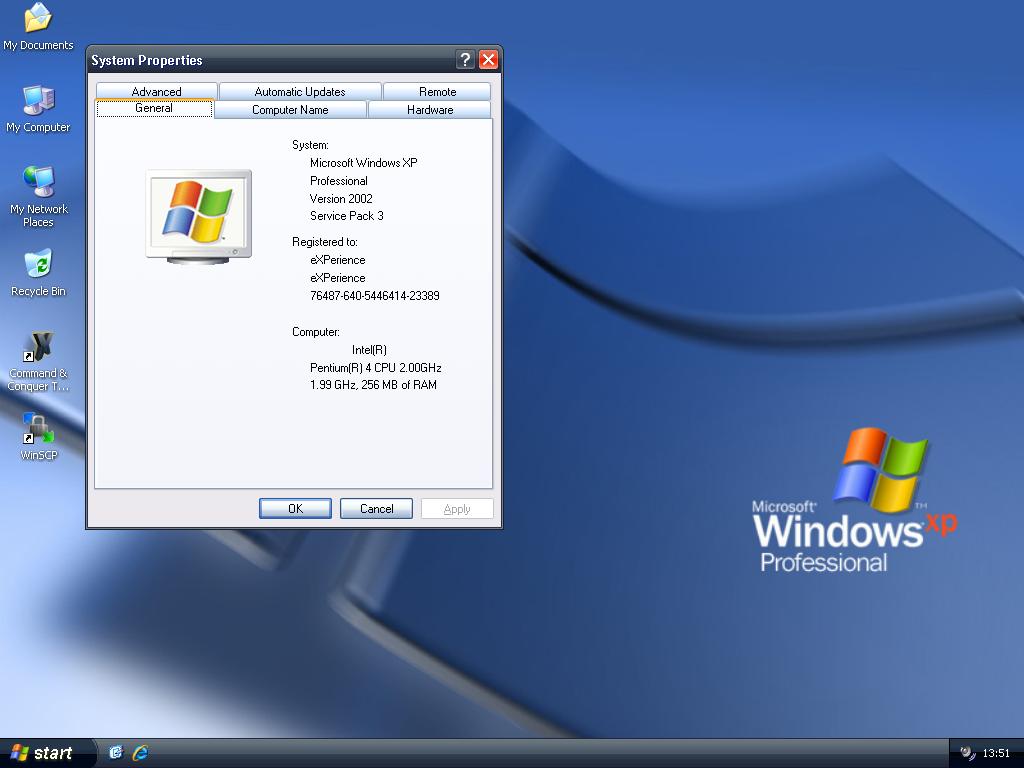Image resolution: width=1024 pixels, height=768 pixels.
Task: Switch to the Remote tab
Action: coord(437,91)
